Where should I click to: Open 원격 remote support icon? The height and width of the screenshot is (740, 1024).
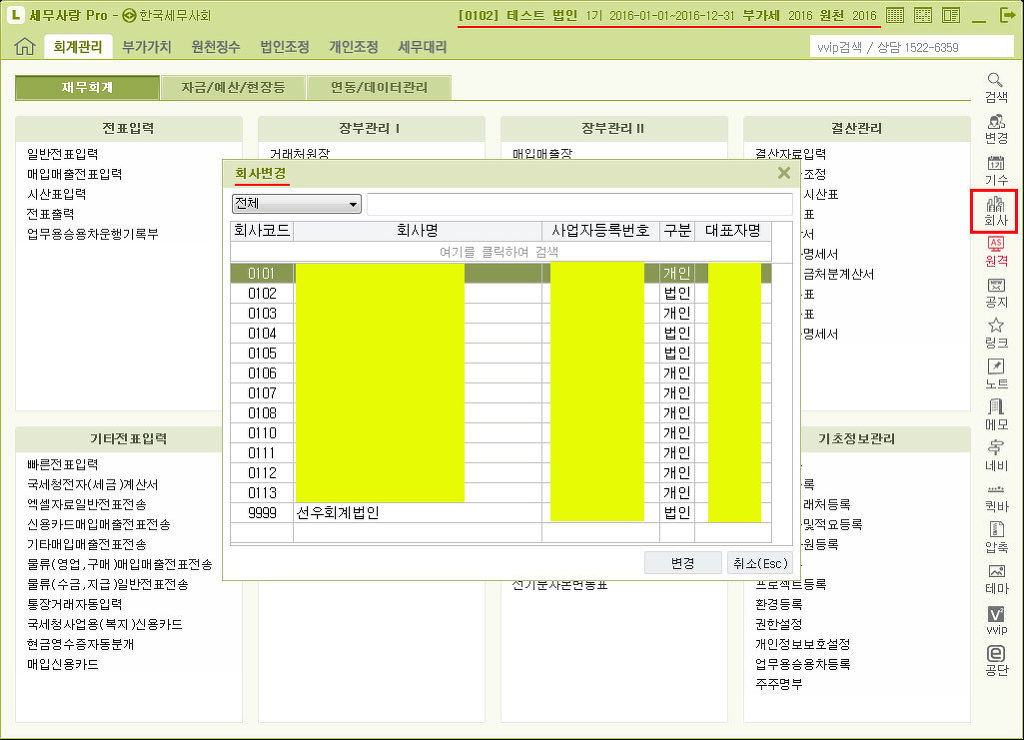pyautogui.click(x=995, y=250)
